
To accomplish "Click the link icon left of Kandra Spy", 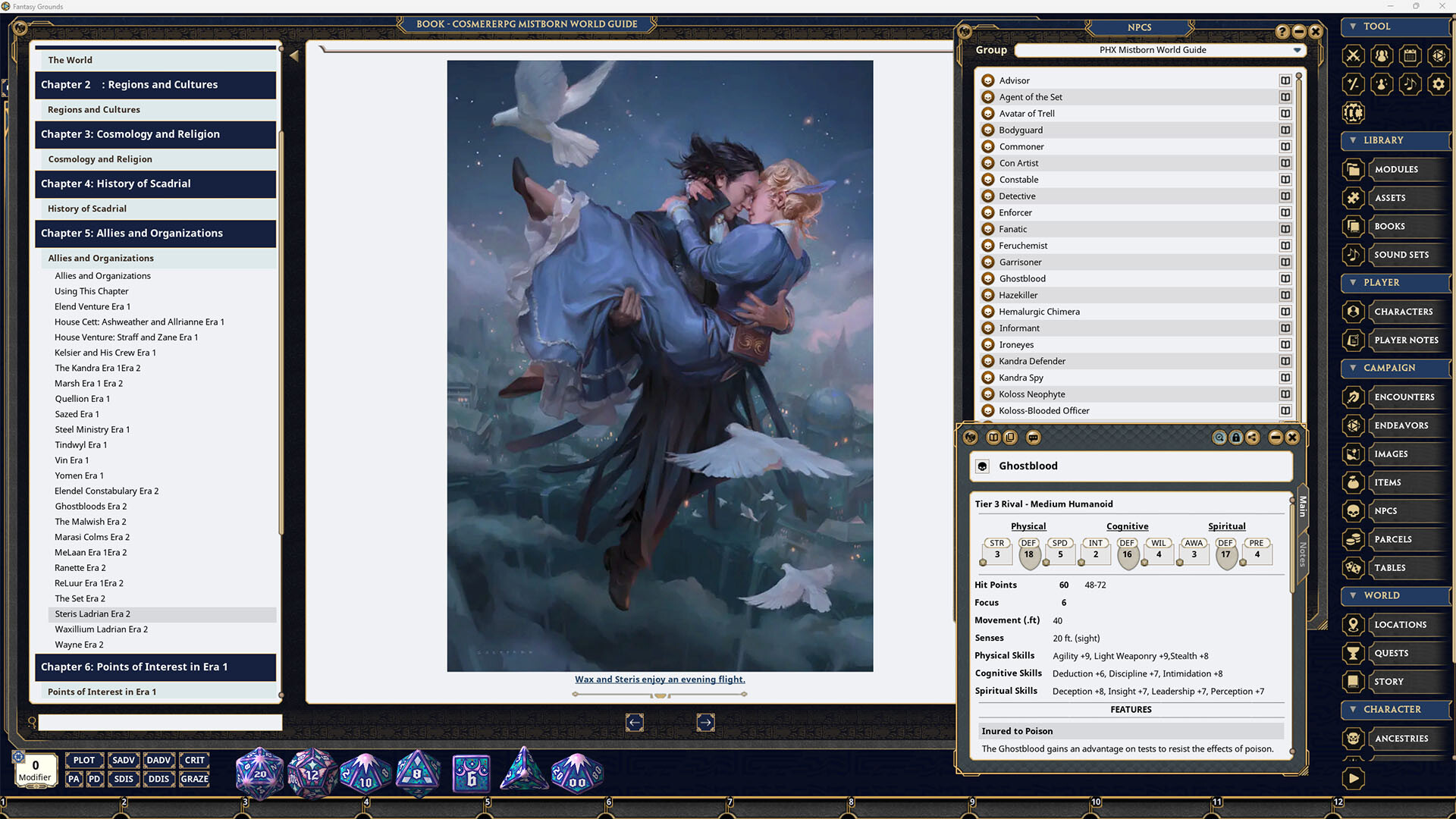I will point(988,378).
